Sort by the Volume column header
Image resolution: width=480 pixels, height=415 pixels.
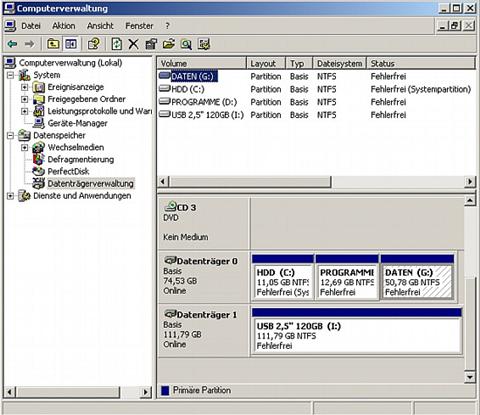click(x=202, y=63)
